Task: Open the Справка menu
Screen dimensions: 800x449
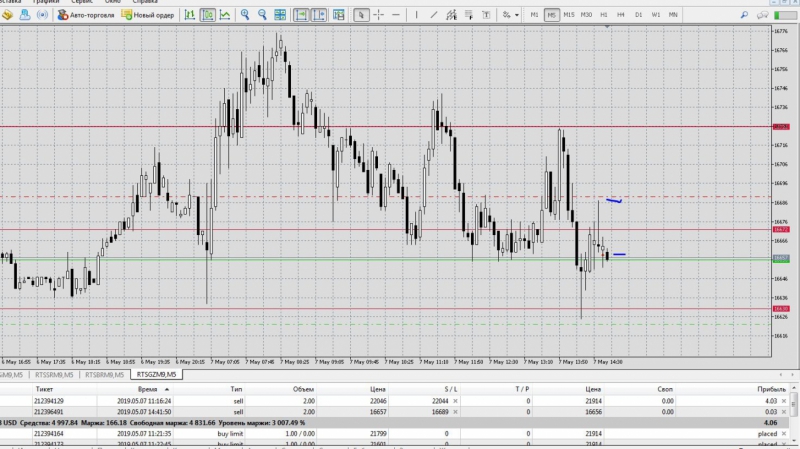Action: pos(146,2)
